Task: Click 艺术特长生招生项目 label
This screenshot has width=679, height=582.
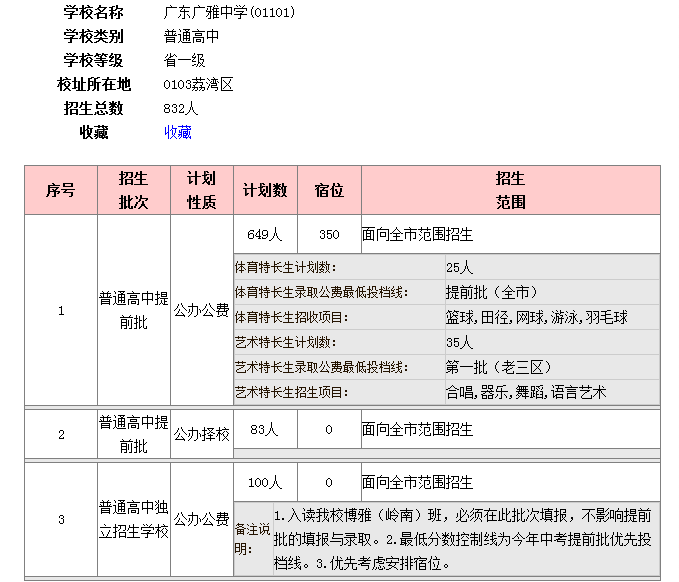Action: pyautogui.click(x=291, y=392)
